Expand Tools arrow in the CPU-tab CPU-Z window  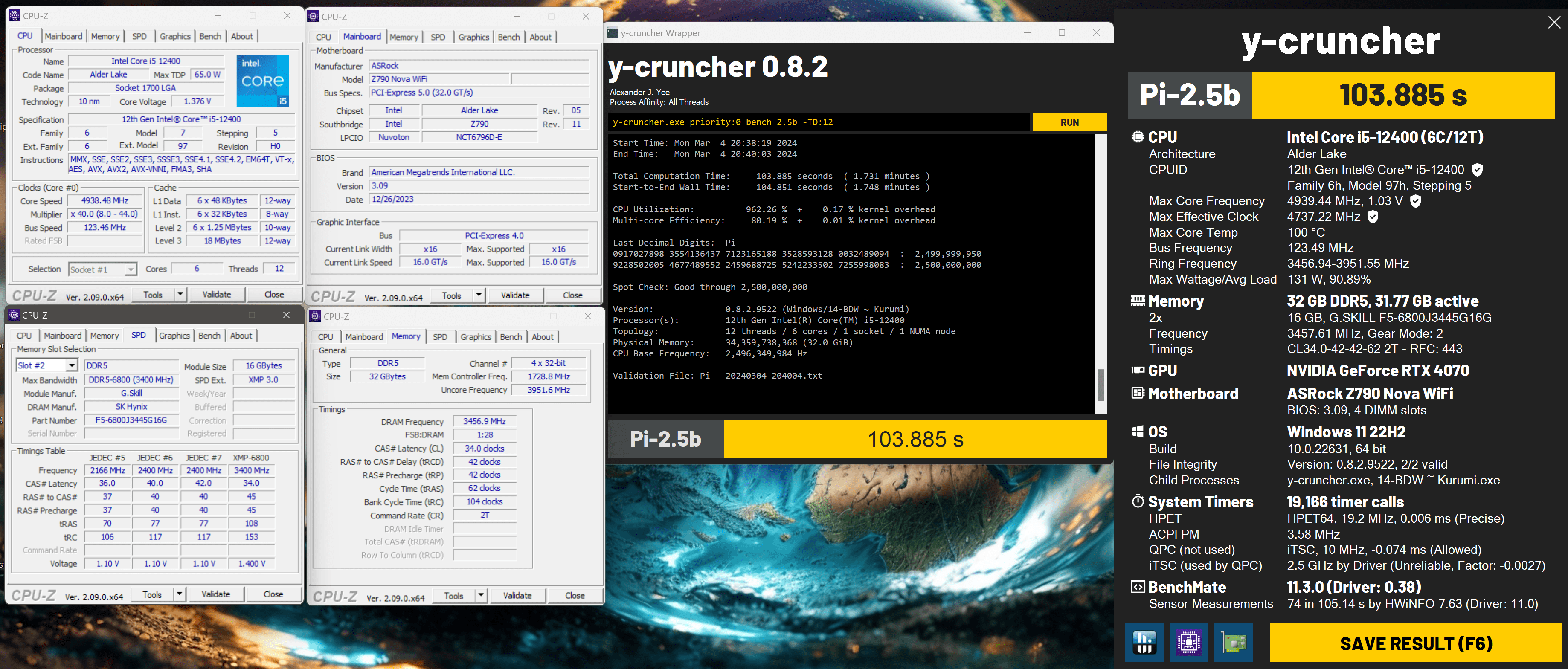(180, 295)
